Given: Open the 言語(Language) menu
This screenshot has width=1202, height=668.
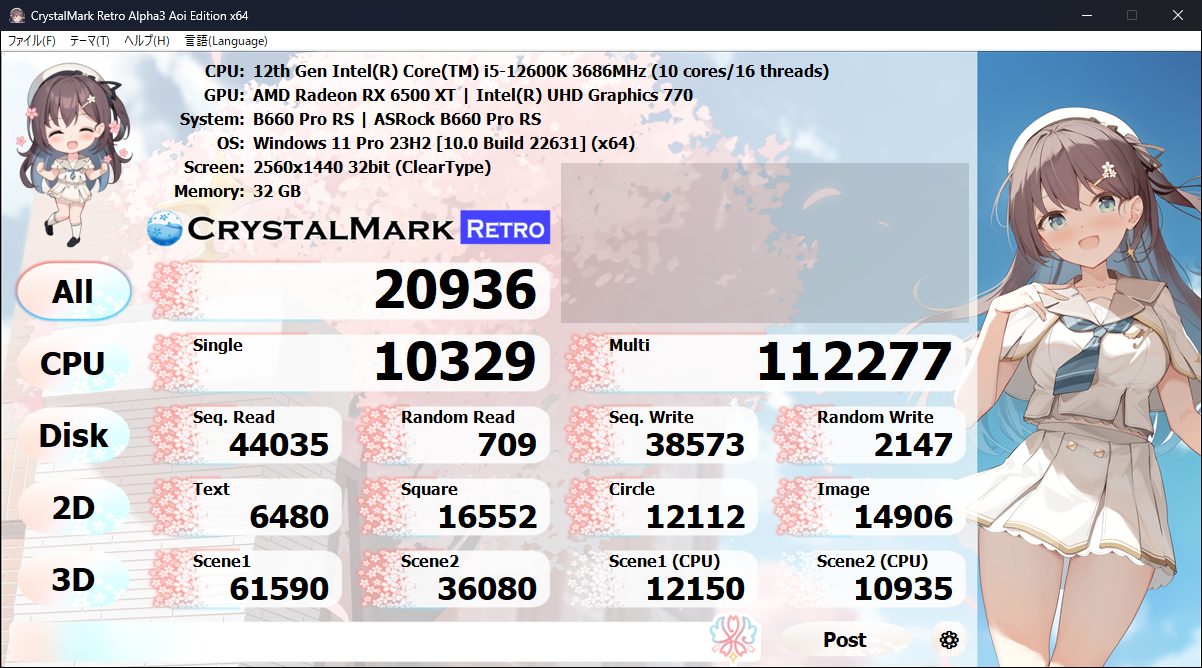Looking at the screenshot, I should point(226,41).
